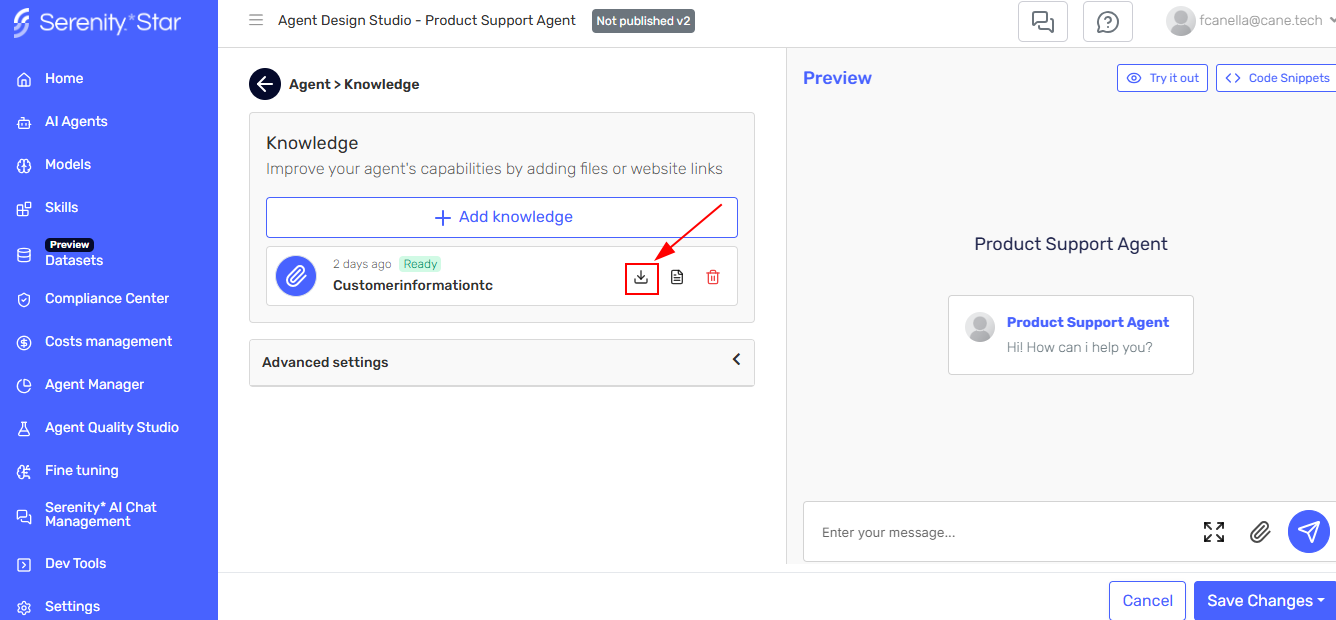Click the back arrow next to Agent breadcrumb
1336x620 pixels.
point(264,83)
